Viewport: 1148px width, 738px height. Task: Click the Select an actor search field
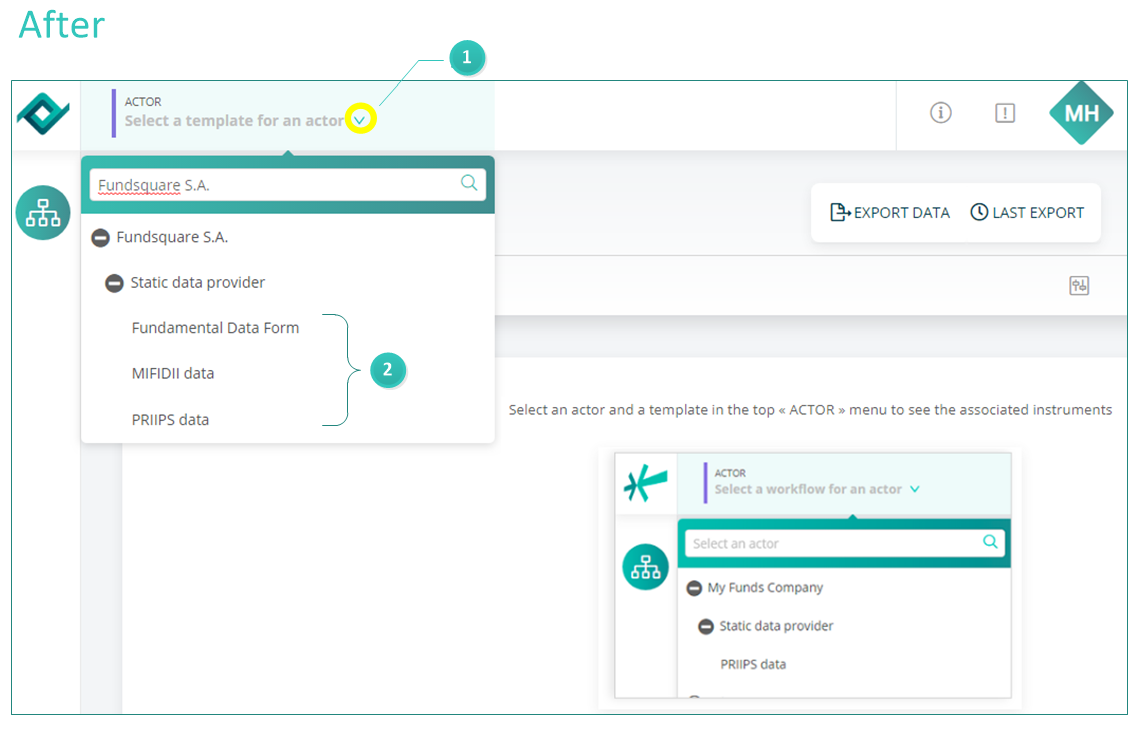click(x=844, y=543)
